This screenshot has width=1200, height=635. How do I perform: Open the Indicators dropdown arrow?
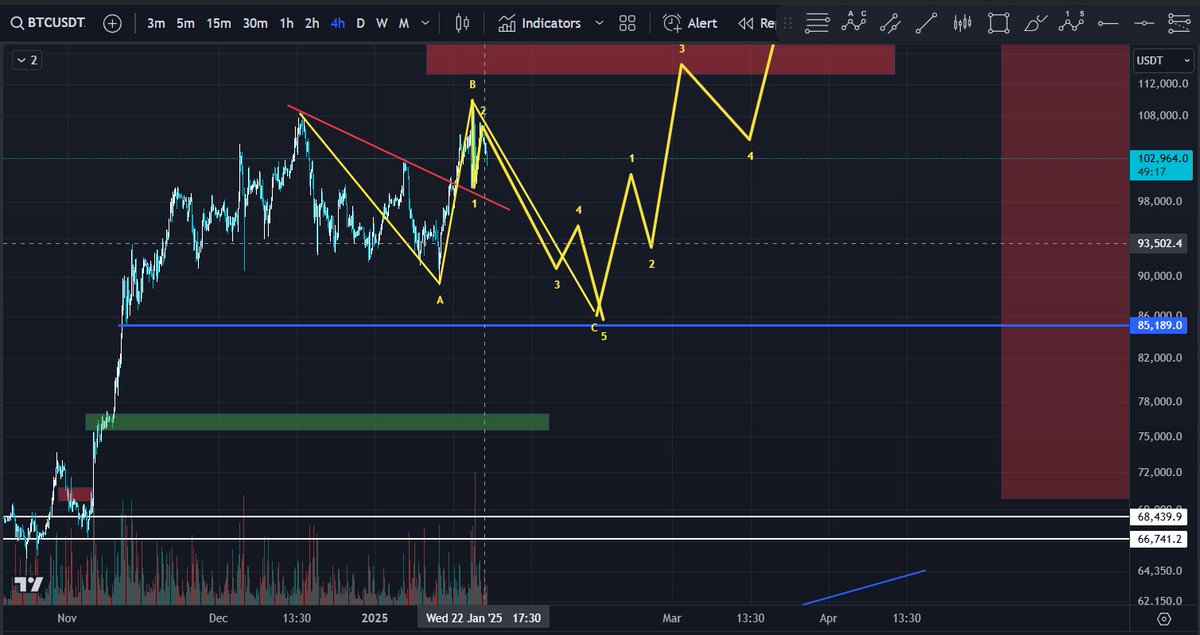coord(599,22)
